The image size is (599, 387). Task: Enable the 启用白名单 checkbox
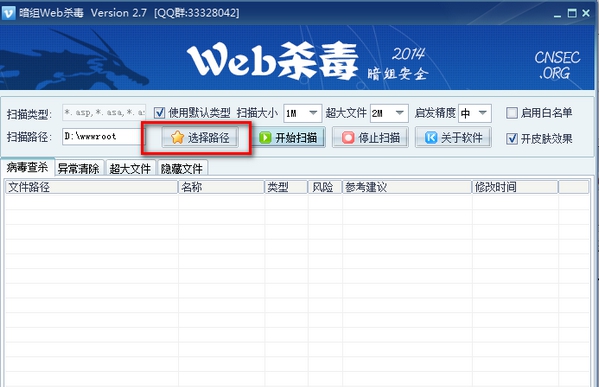click(x=512, y=113)
